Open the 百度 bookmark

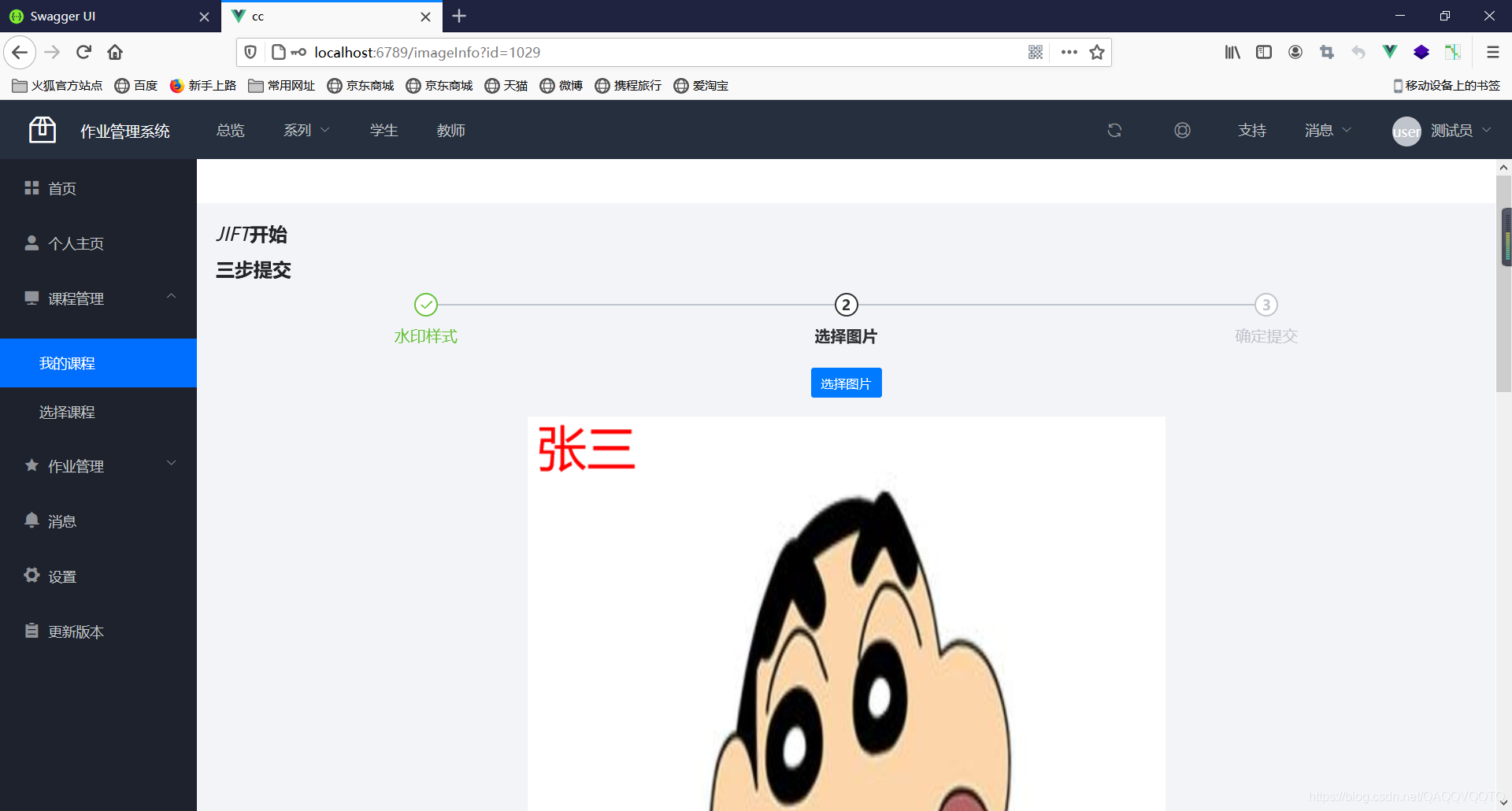pos(136,86)
